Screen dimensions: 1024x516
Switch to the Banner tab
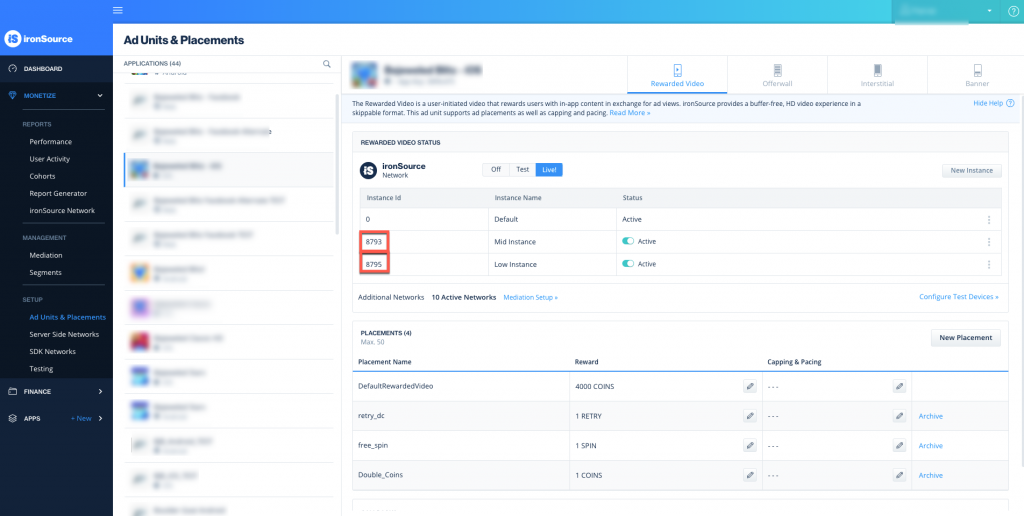point(978,75)
